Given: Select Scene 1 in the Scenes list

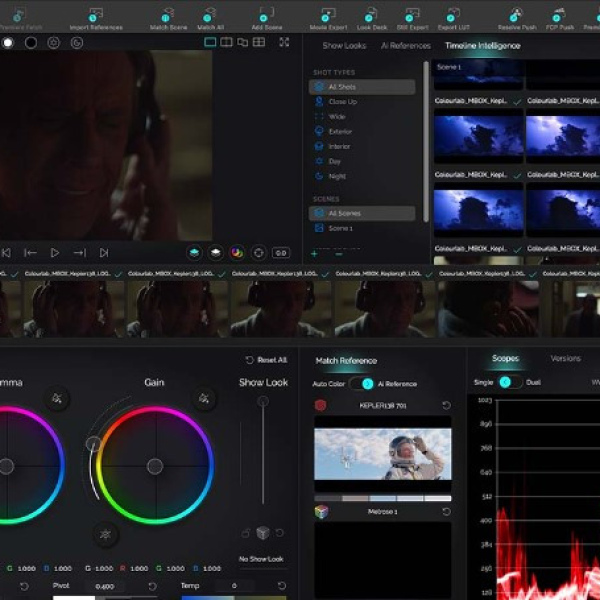Looking at the screenshot, I should click(x=340, y=228).
